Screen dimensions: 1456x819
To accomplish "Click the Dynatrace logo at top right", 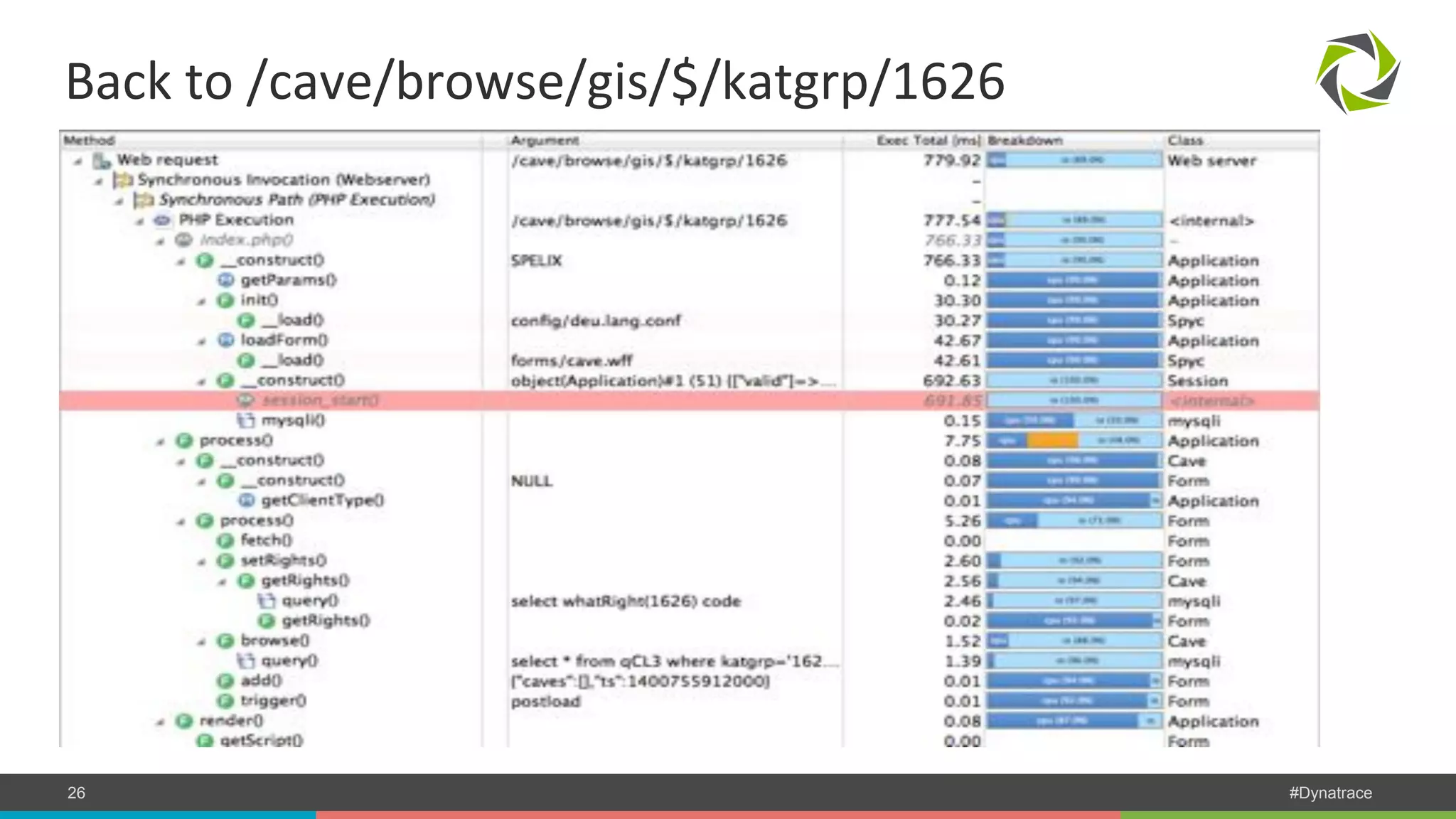I will 1358,72.
